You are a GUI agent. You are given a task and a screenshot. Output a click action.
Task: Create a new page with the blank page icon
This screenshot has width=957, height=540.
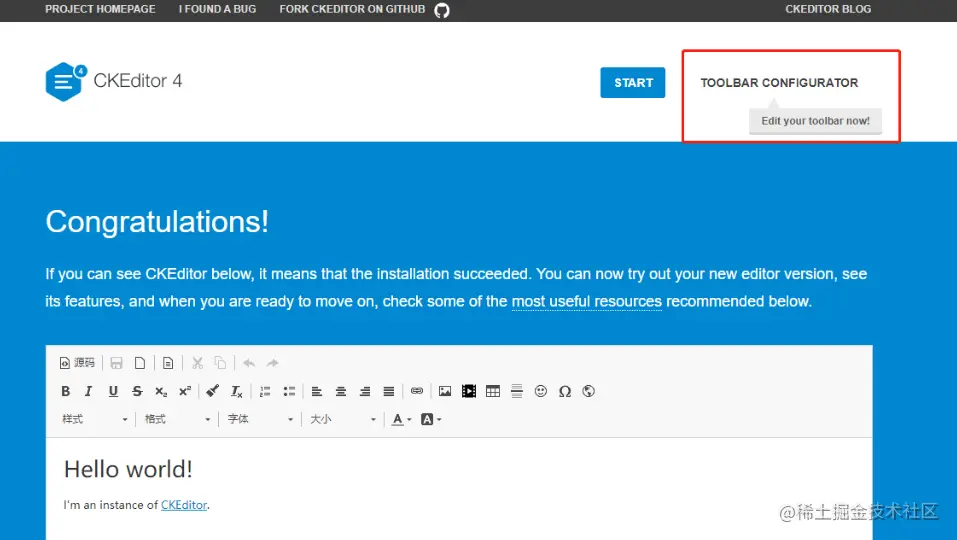coord(140,363)
